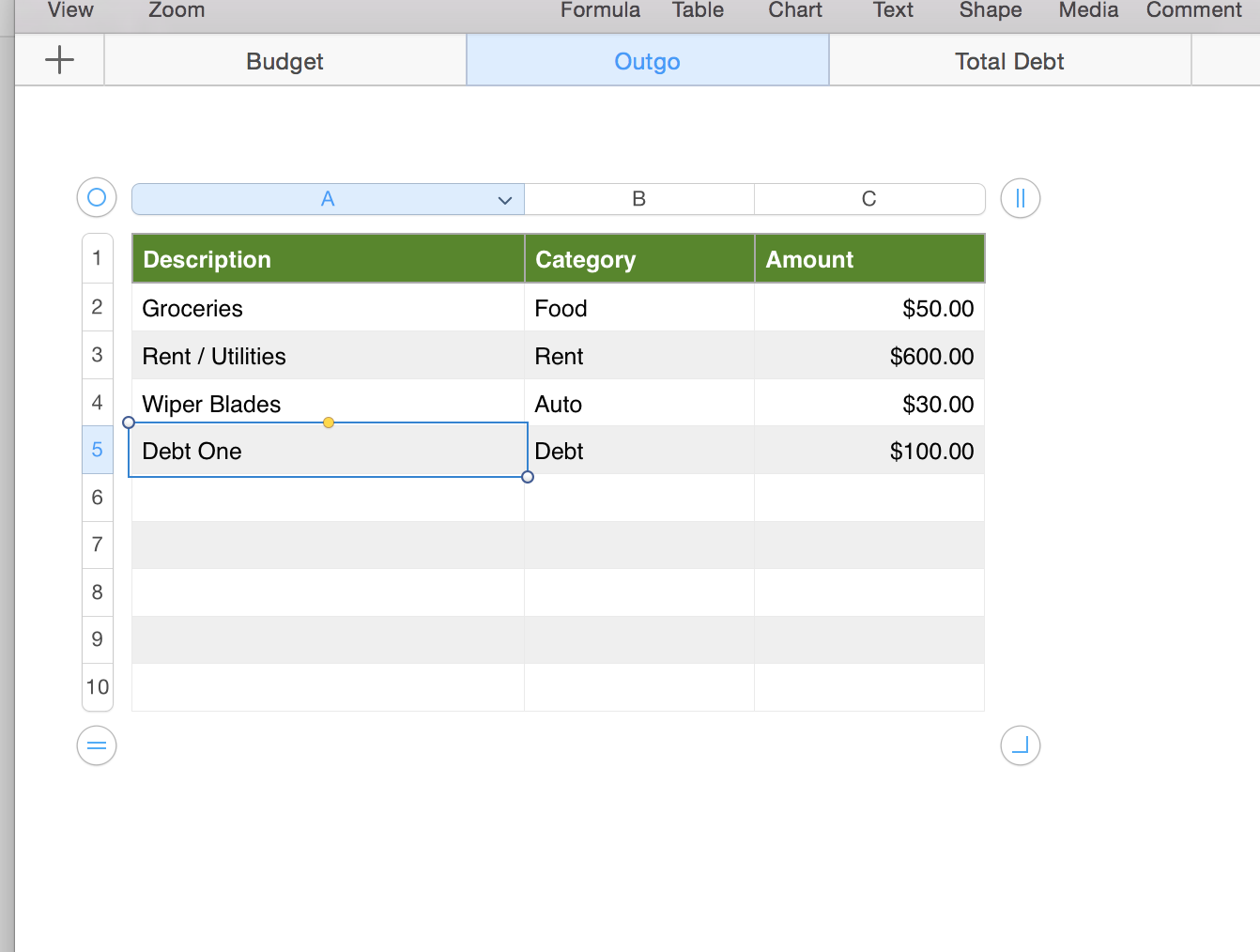The width and height of the screenshot is (1260, 952).
Task: Select column A header
Action: (328, 199)
